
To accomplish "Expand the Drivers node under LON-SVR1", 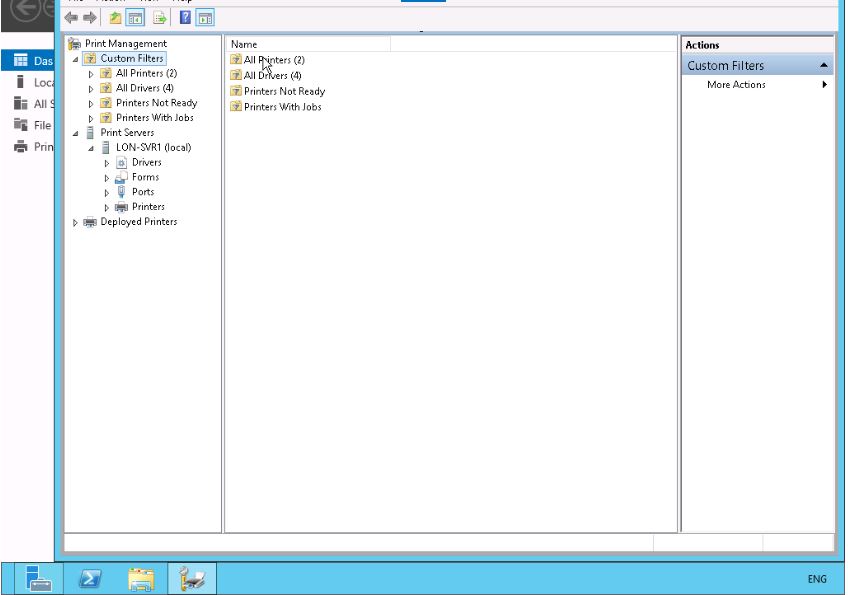I will (107, 163).
